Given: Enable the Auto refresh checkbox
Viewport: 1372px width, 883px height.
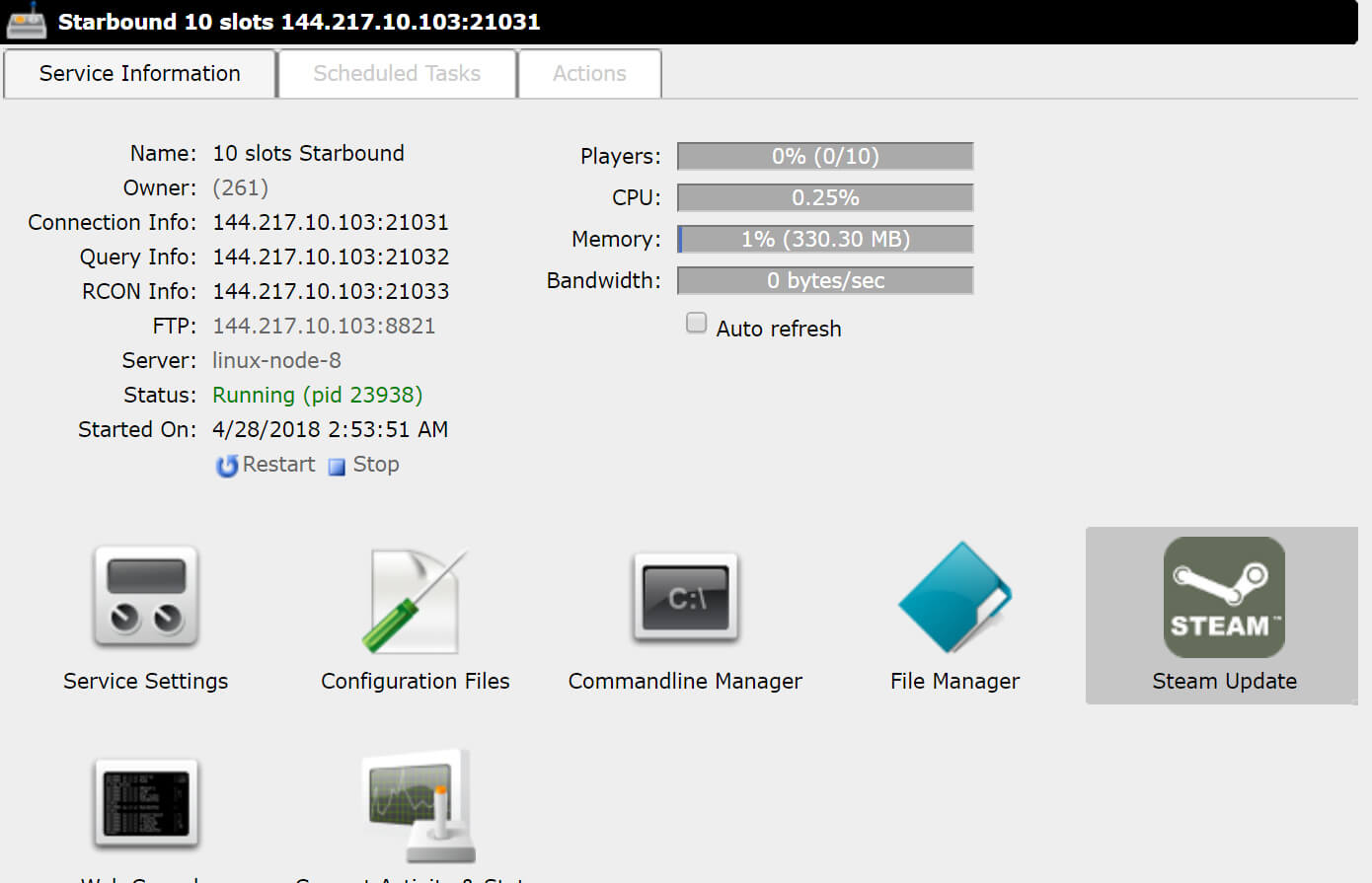Looking at the screenshot, I should pyautogui.click(x=697, y=323).
